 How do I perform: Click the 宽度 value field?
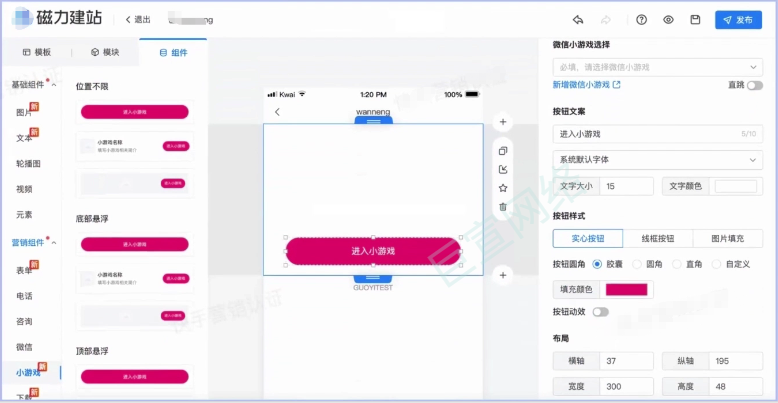pos(626,386)
